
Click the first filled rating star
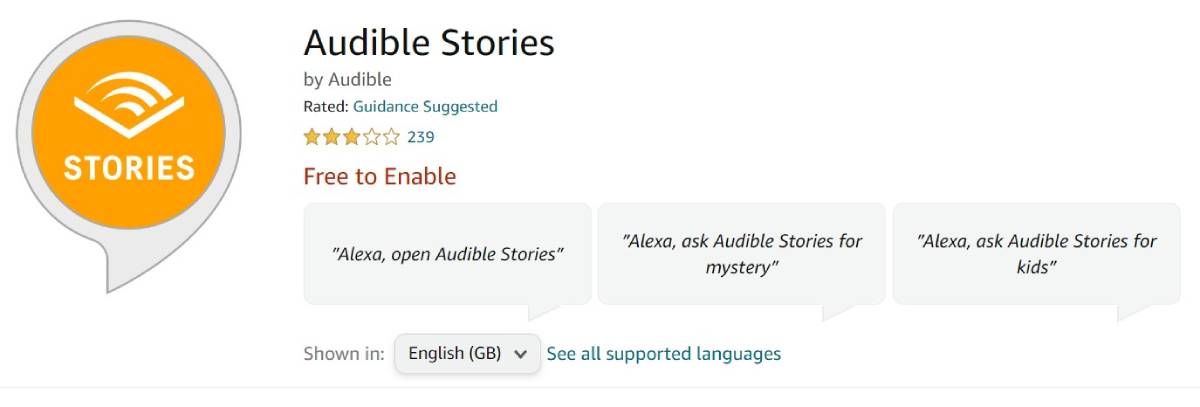click(x=312, y=137)
